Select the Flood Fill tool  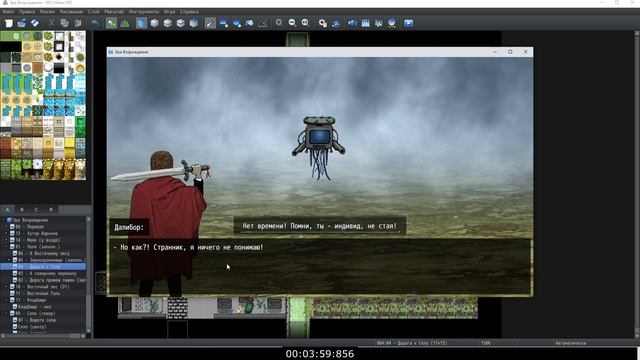(249, 23)
